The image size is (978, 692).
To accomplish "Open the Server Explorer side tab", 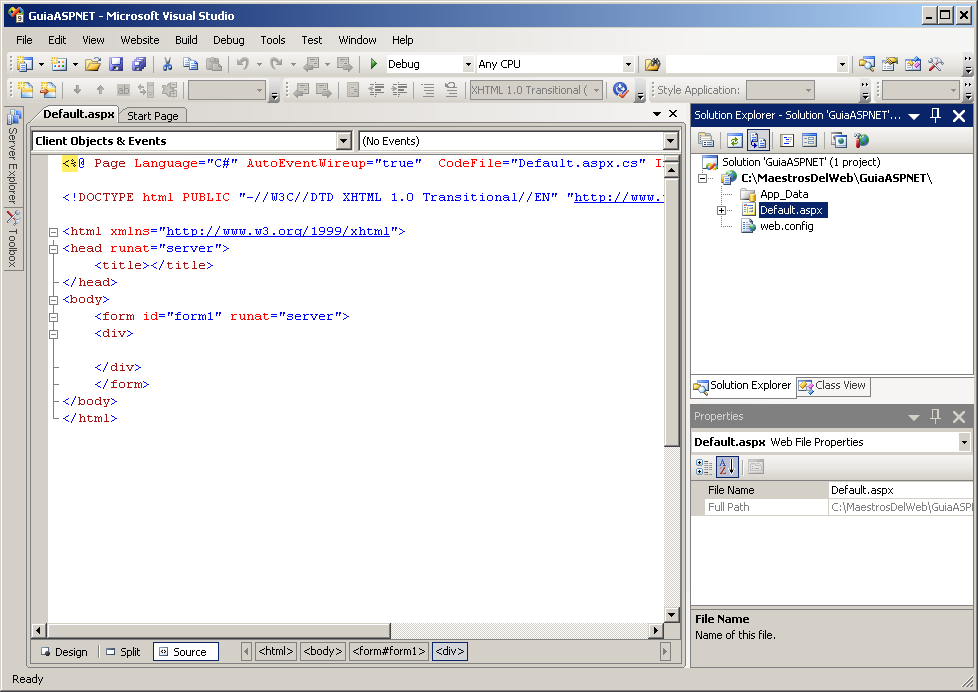I will (x=13, y=156).
